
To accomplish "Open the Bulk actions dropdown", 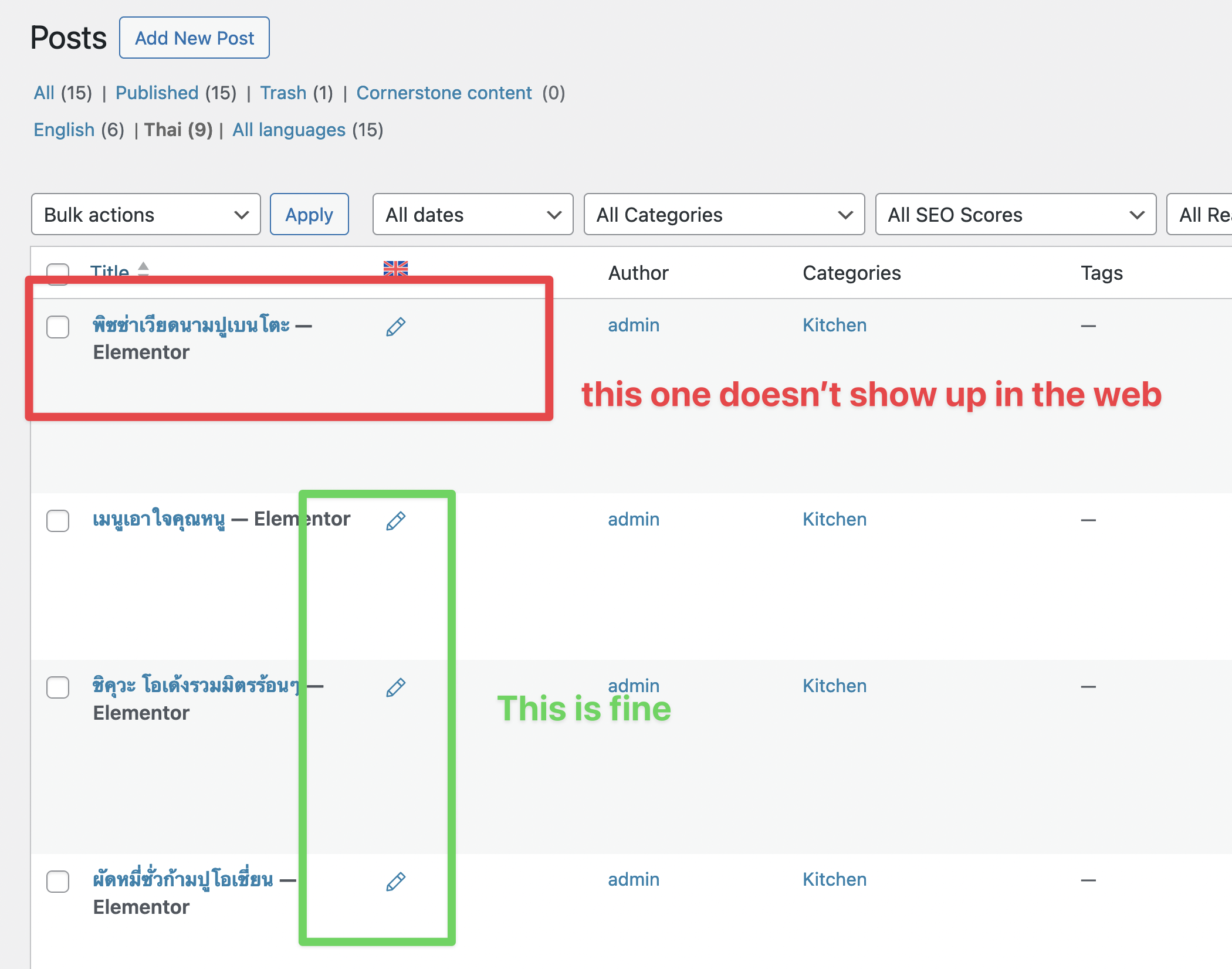I will click(145, 215).
